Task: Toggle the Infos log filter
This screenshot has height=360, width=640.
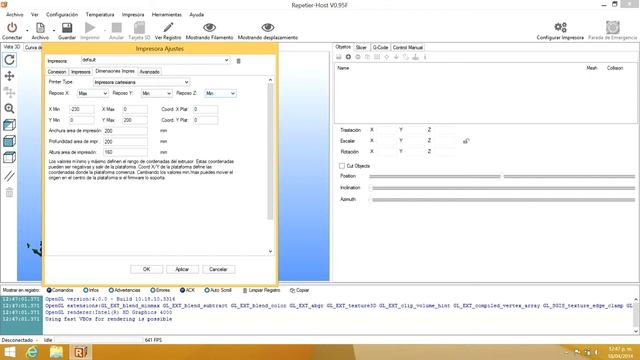Action: pyautogui.click(x=91, y=290)
